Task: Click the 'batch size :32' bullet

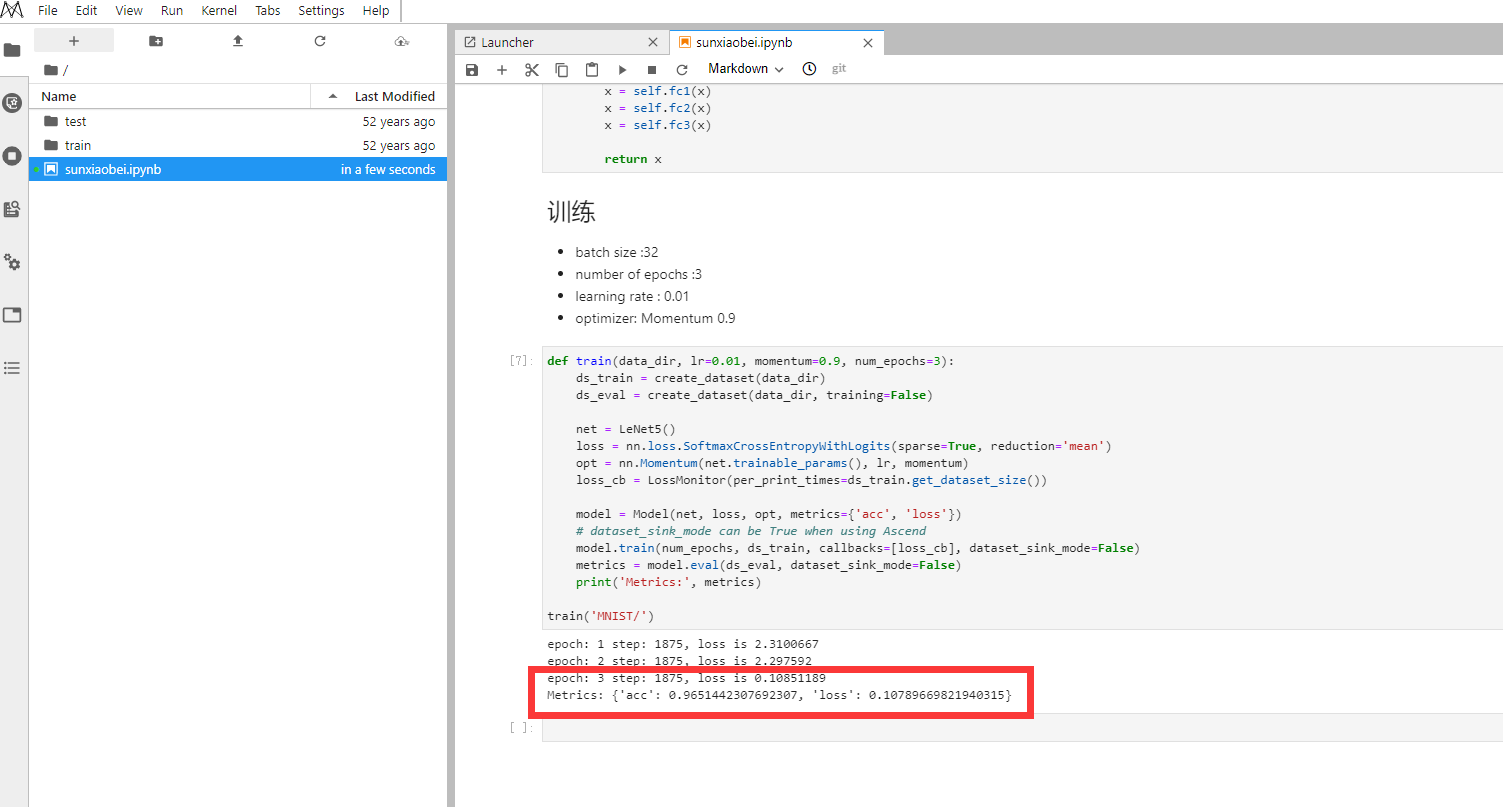Action: [616, 252]
